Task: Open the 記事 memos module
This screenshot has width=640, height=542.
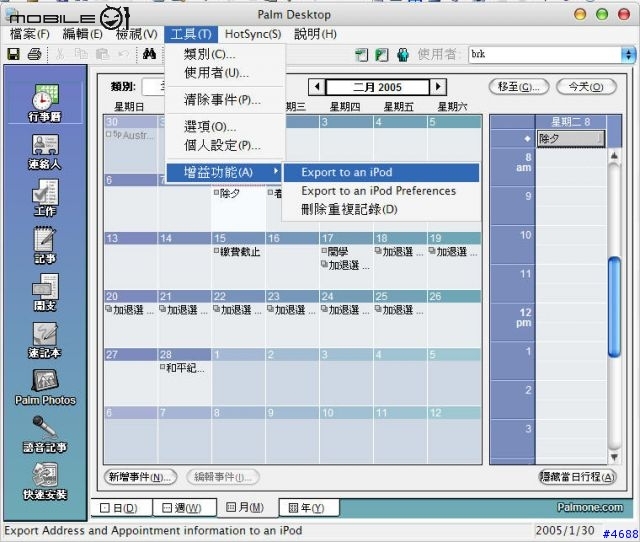Action: (x=45, y=246)
